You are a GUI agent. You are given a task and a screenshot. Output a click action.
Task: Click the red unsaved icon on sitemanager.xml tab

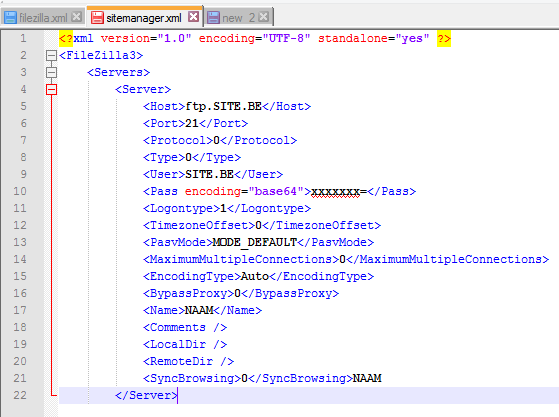pyautogui.click(x=97, y=17)
